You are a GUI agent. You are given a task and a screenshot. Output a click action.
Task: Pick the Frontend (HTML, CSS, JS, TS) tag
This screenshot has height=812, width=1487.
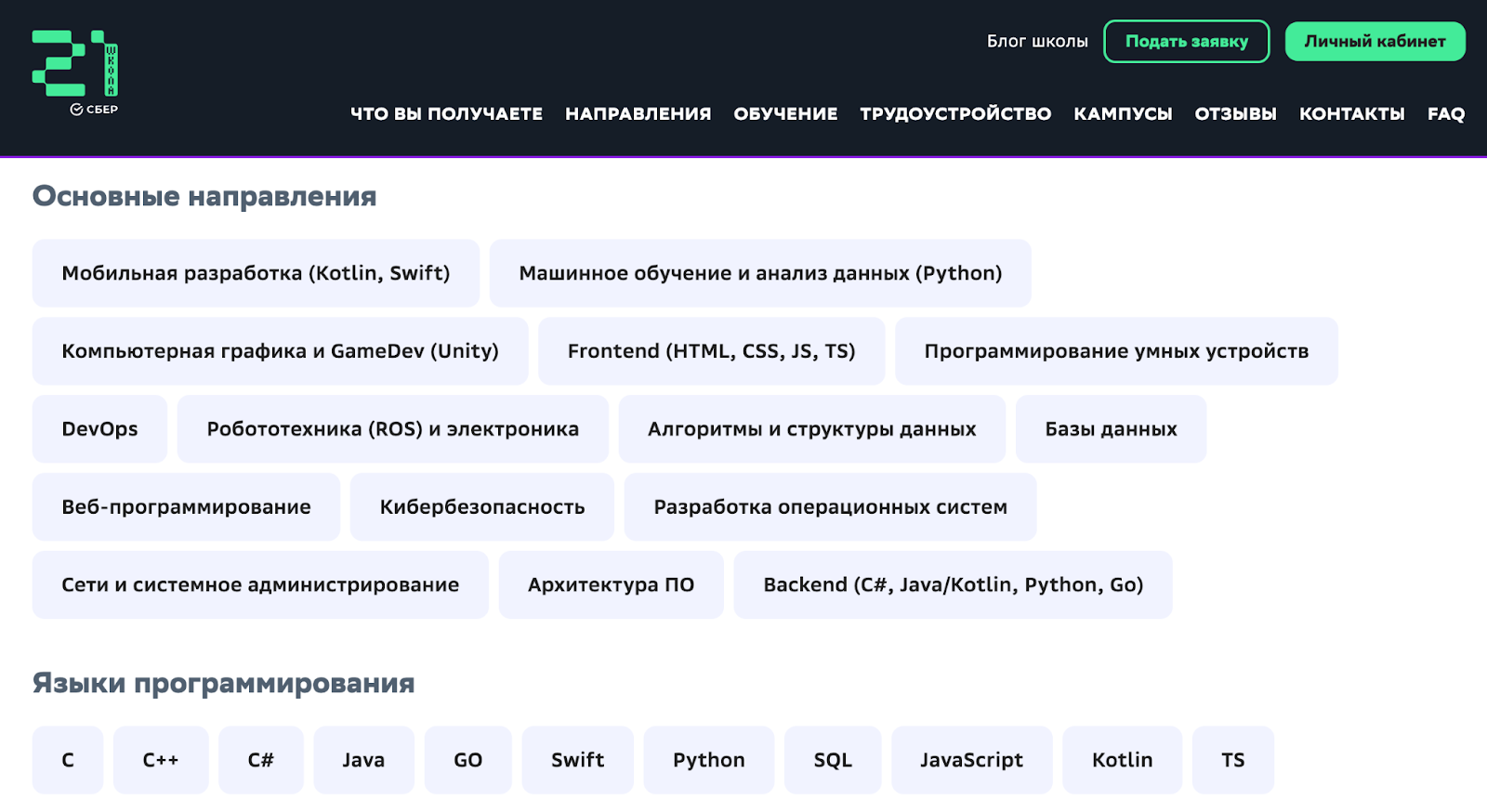[711, 351]
